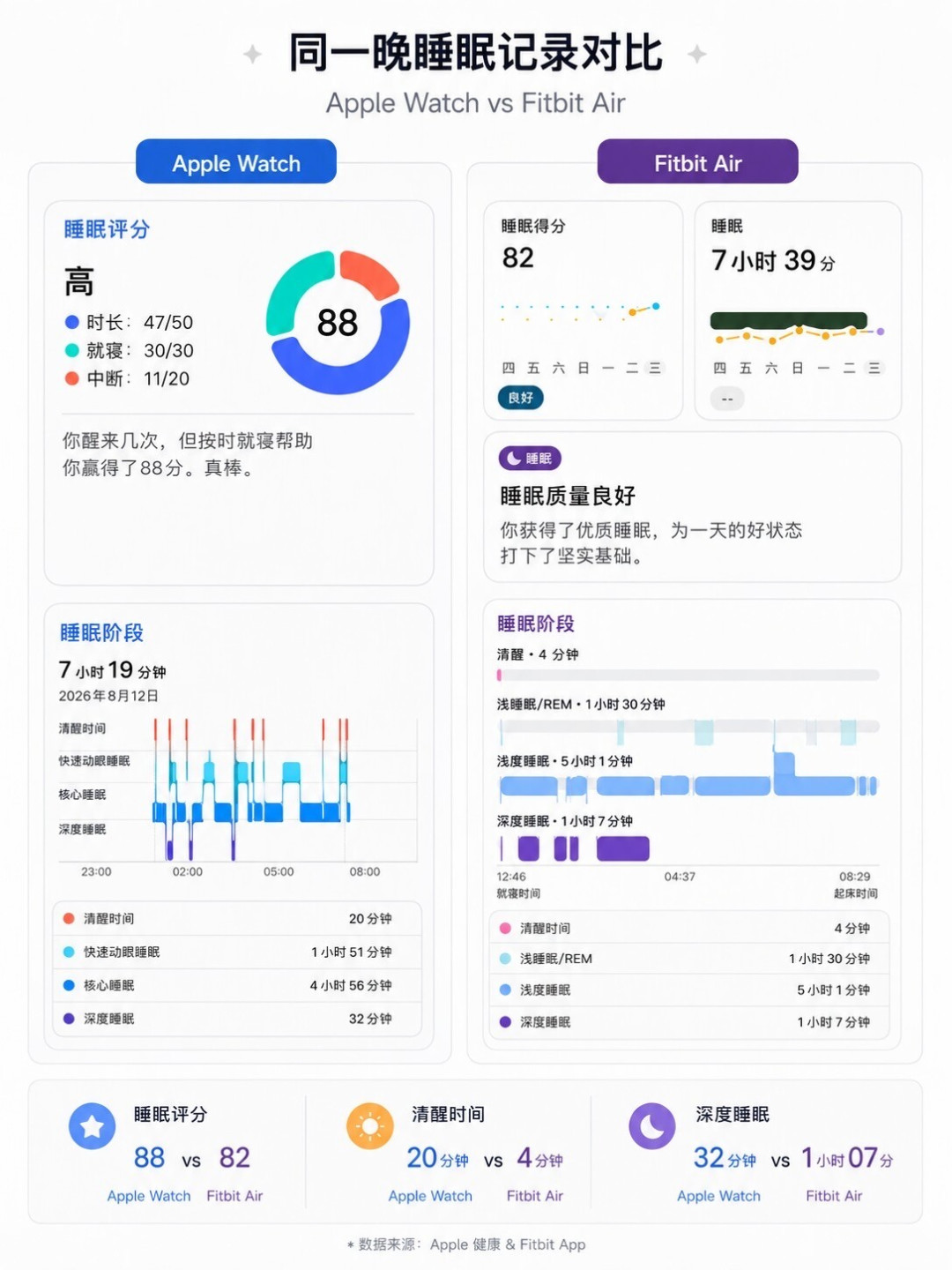Click the 32分钟 deep sleep comparison value

[725, 1158]
